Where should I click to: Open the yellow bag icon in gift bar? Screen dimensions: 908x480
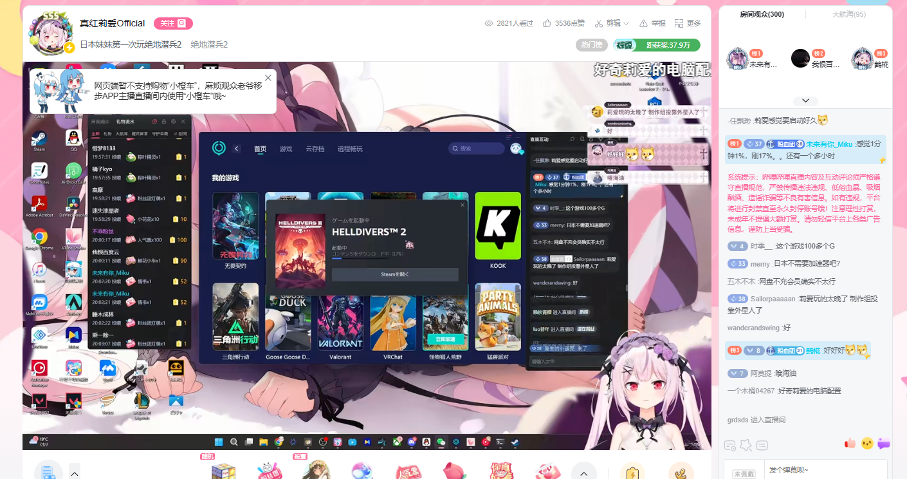click(682, 472)
